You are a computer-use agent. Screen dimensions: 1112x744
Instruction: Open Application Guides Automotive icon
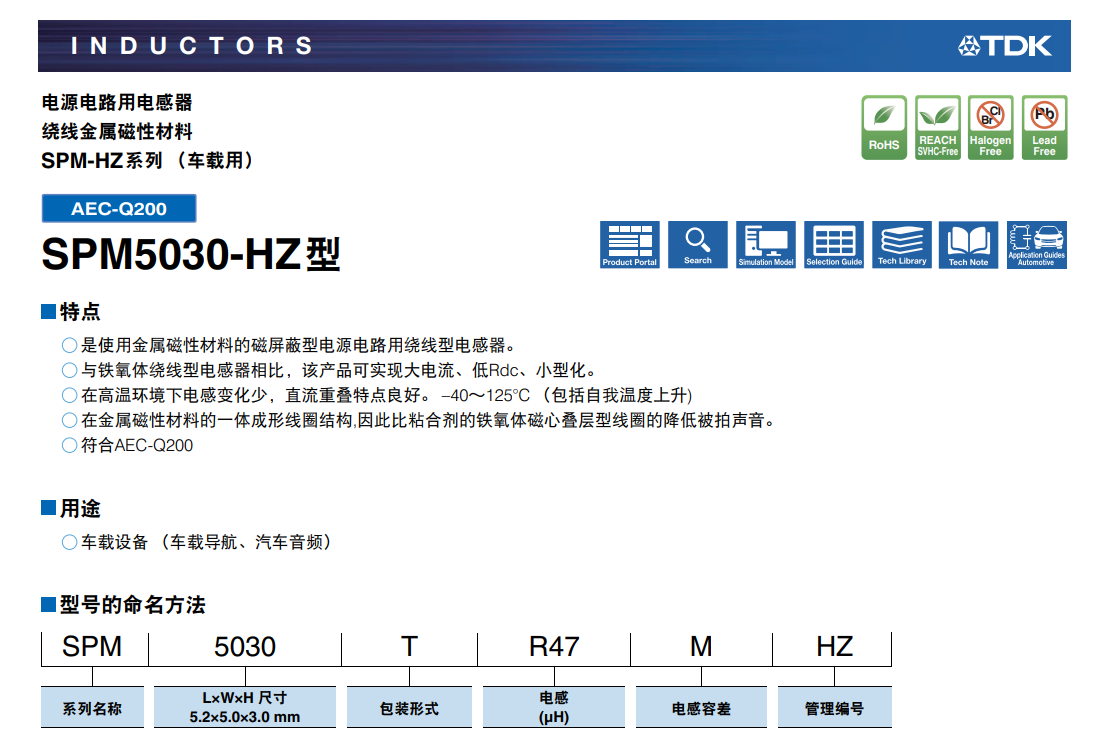(1036, 245)
